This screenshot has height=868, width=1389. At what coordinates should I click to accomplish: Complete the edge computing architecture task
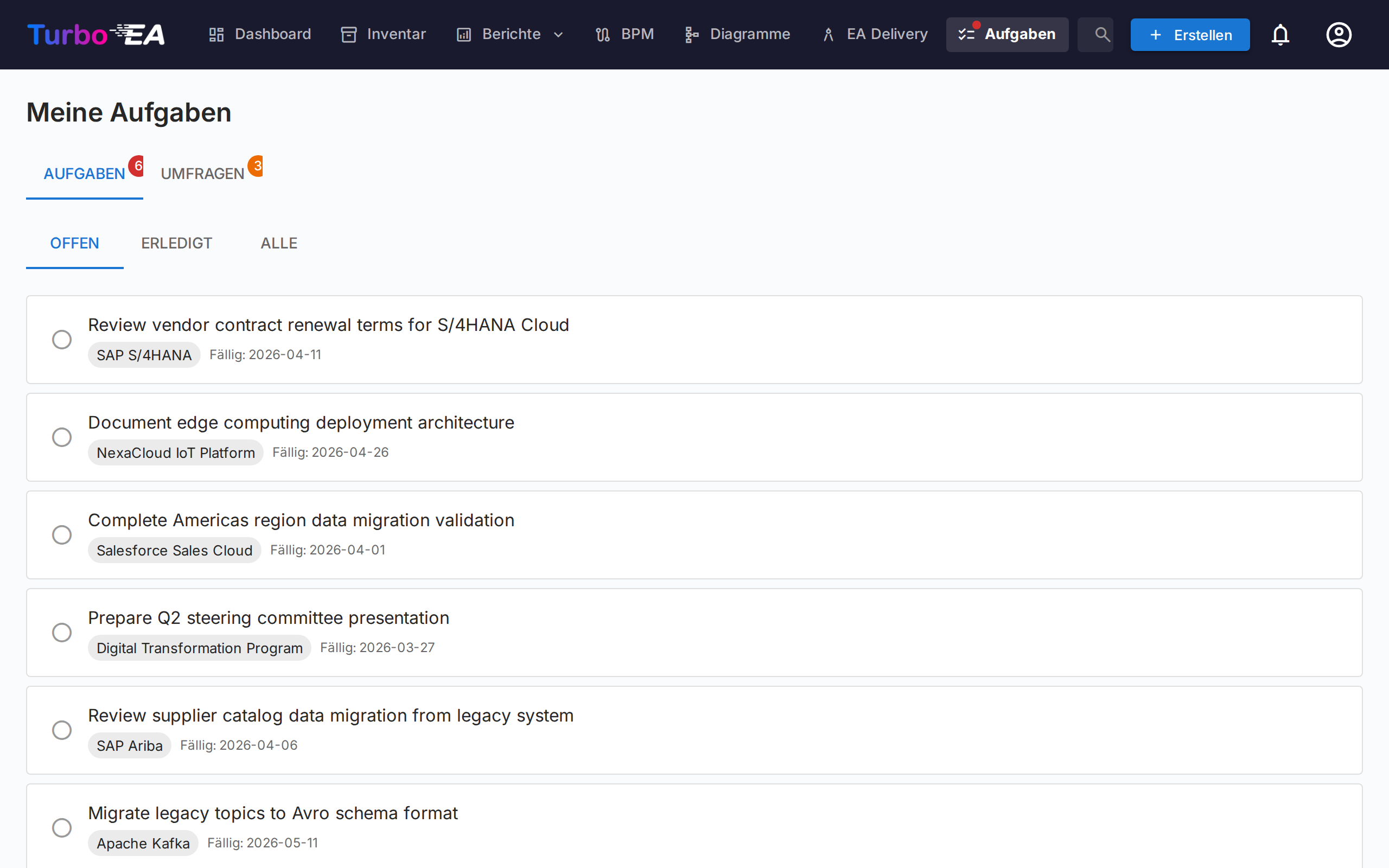[x=62, y=437]
